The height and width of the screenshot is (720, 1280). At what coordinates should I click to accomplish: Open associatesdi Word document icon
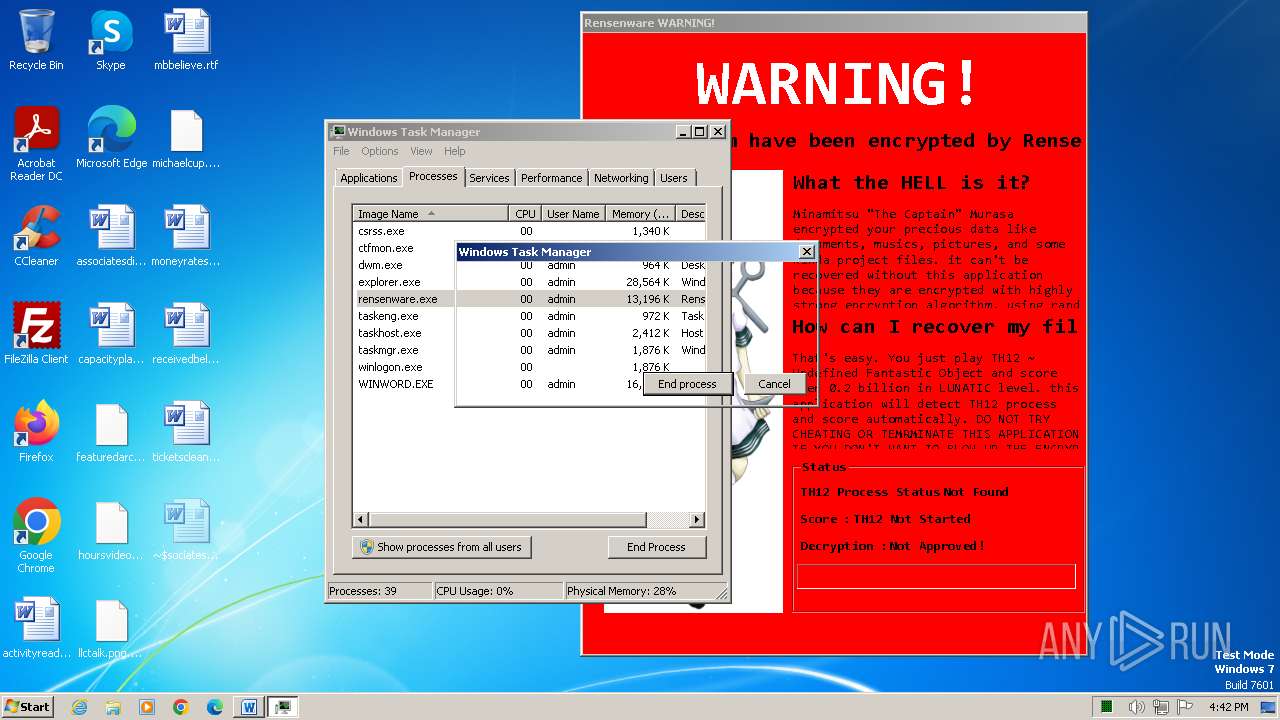(x=111, y=236)
